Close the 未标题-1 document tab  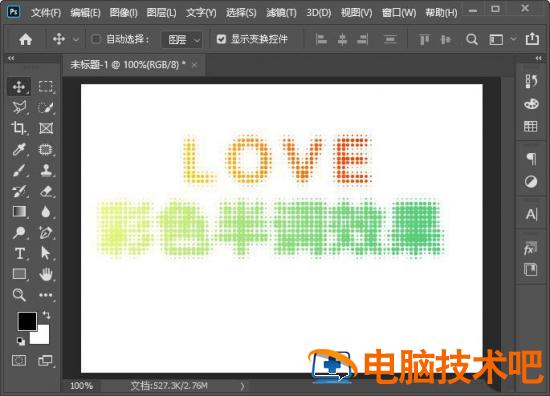click(x=194, y=65)
